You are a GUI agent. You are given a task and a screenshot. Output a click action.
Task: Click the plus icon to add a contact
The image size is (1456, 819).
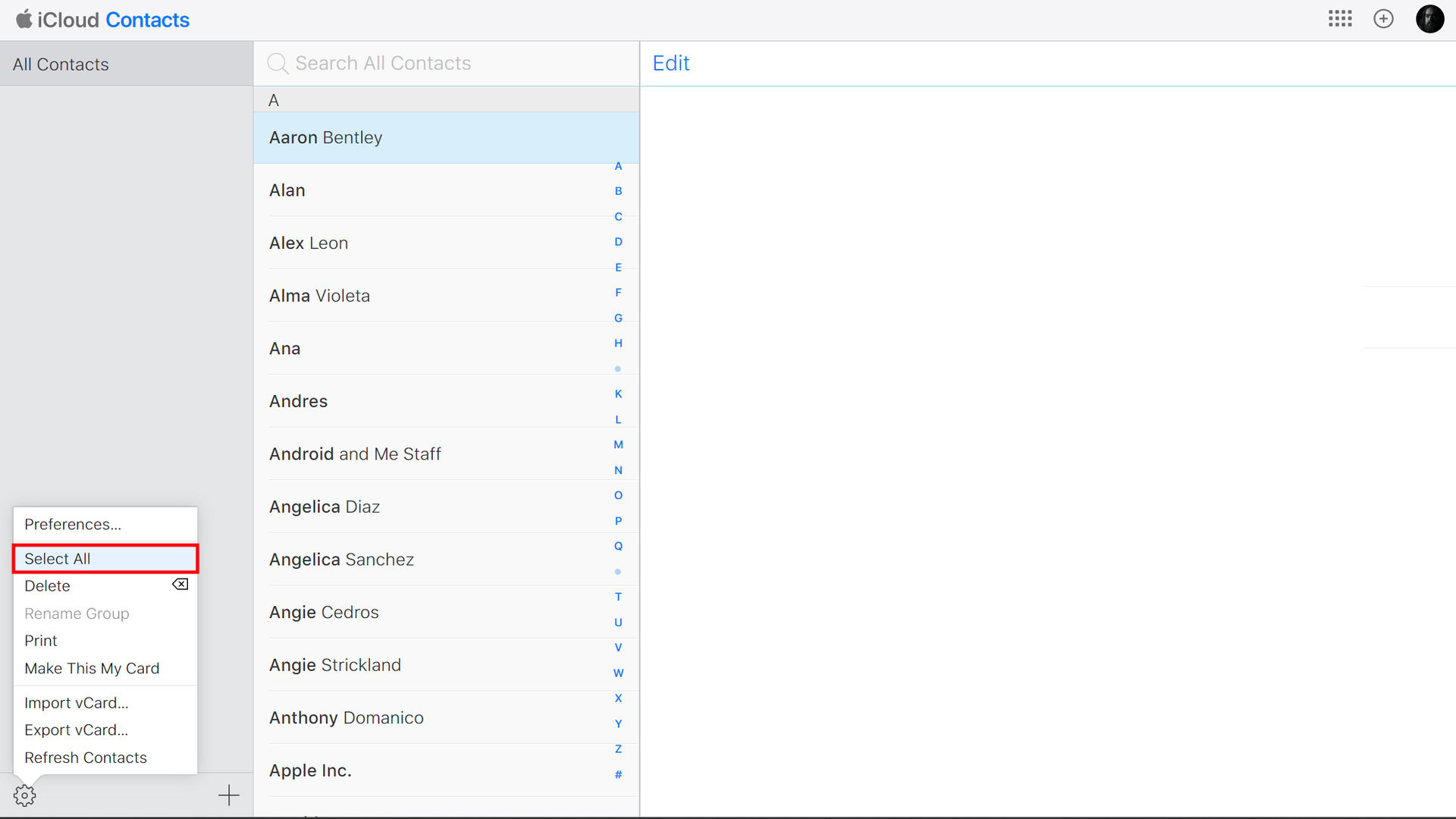click(x=228, y=795)
